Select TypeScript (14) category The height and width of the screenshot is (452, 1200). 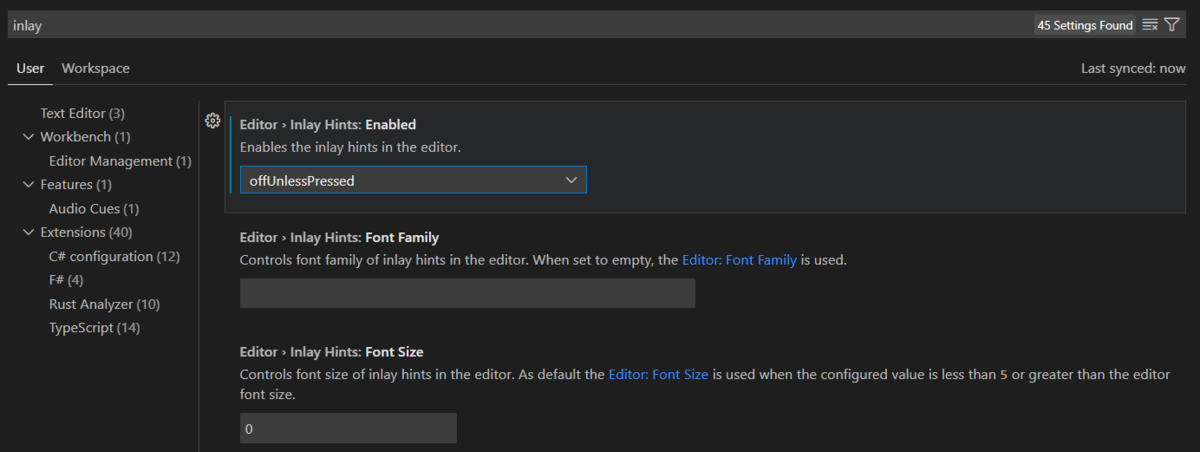tap(94, 328)
